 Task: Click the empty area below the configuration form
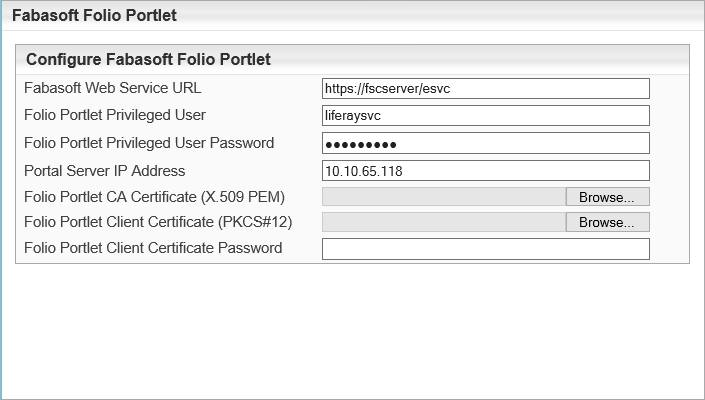point(350,330)
